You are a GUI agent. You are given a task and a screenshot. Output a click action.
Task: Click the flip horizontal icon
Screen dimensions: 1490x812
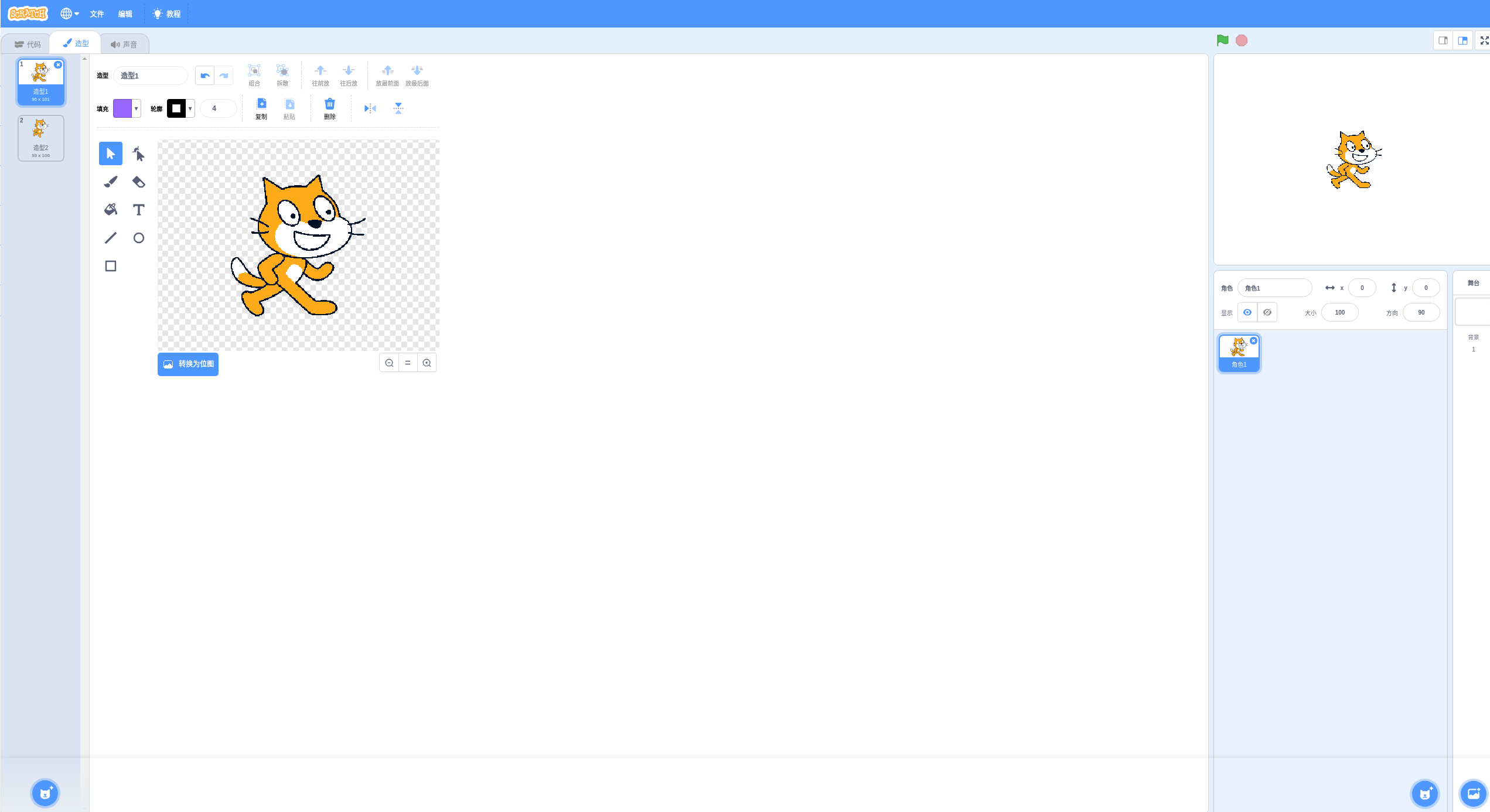370,108
